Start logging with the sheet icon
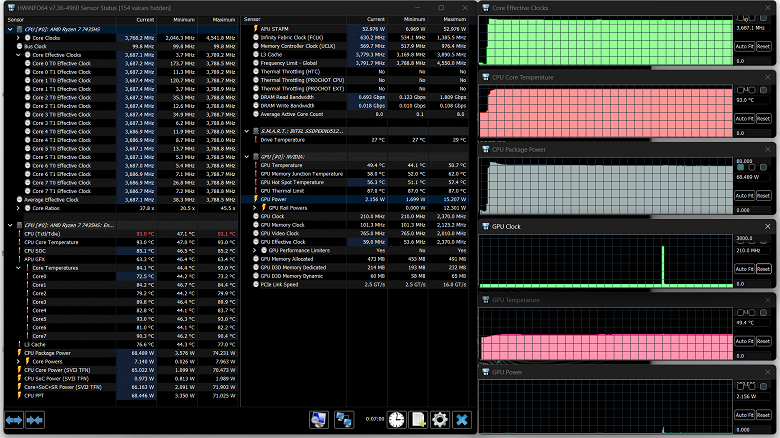Viewport: 780px width, 438px height. tap(418, 420)
